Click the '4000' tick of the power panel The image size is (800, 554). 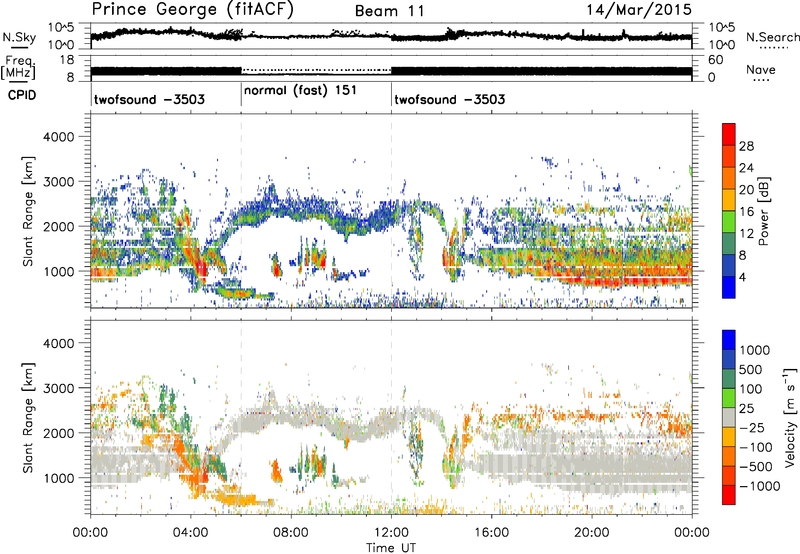pyautogui.click(x=58, y=137)
